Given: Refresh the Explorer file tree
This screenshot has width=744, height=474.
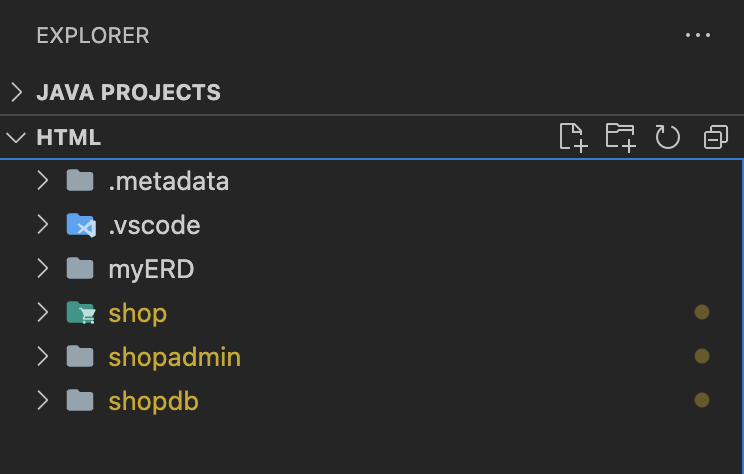Looking at the screenshot, I should 668,137.
